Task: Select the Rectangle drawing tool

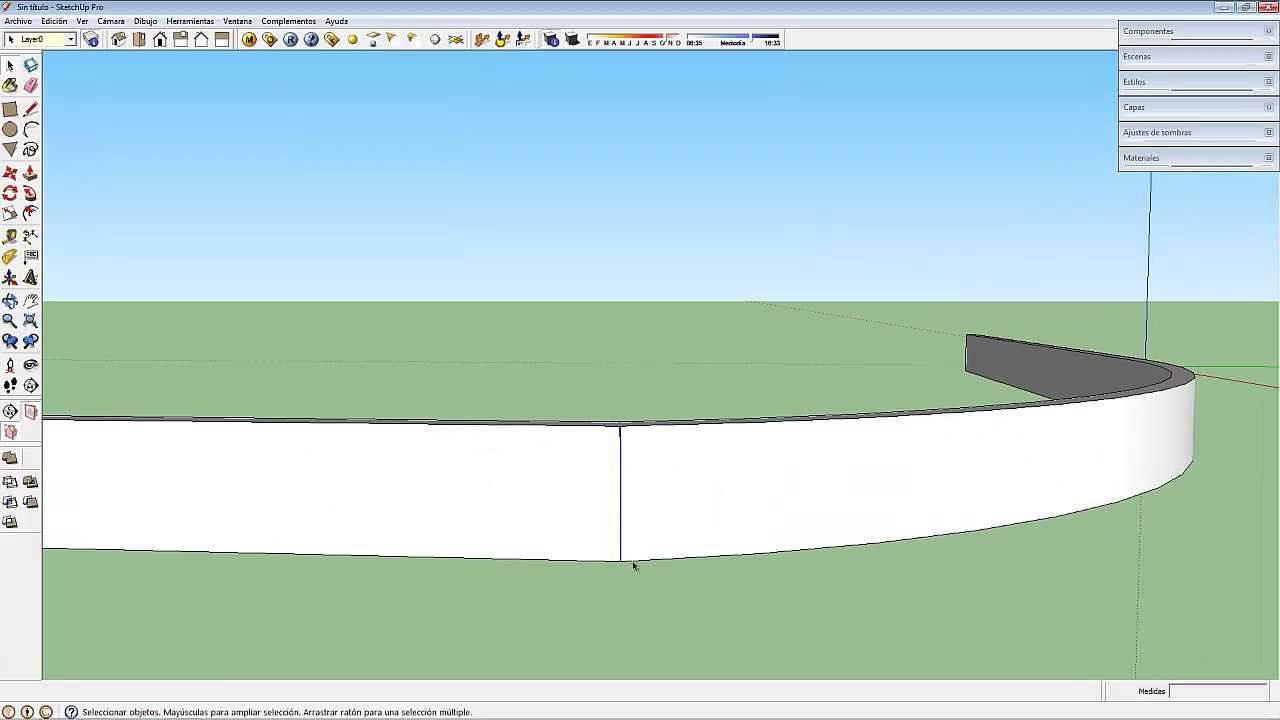Action: [x=10, y=109]
